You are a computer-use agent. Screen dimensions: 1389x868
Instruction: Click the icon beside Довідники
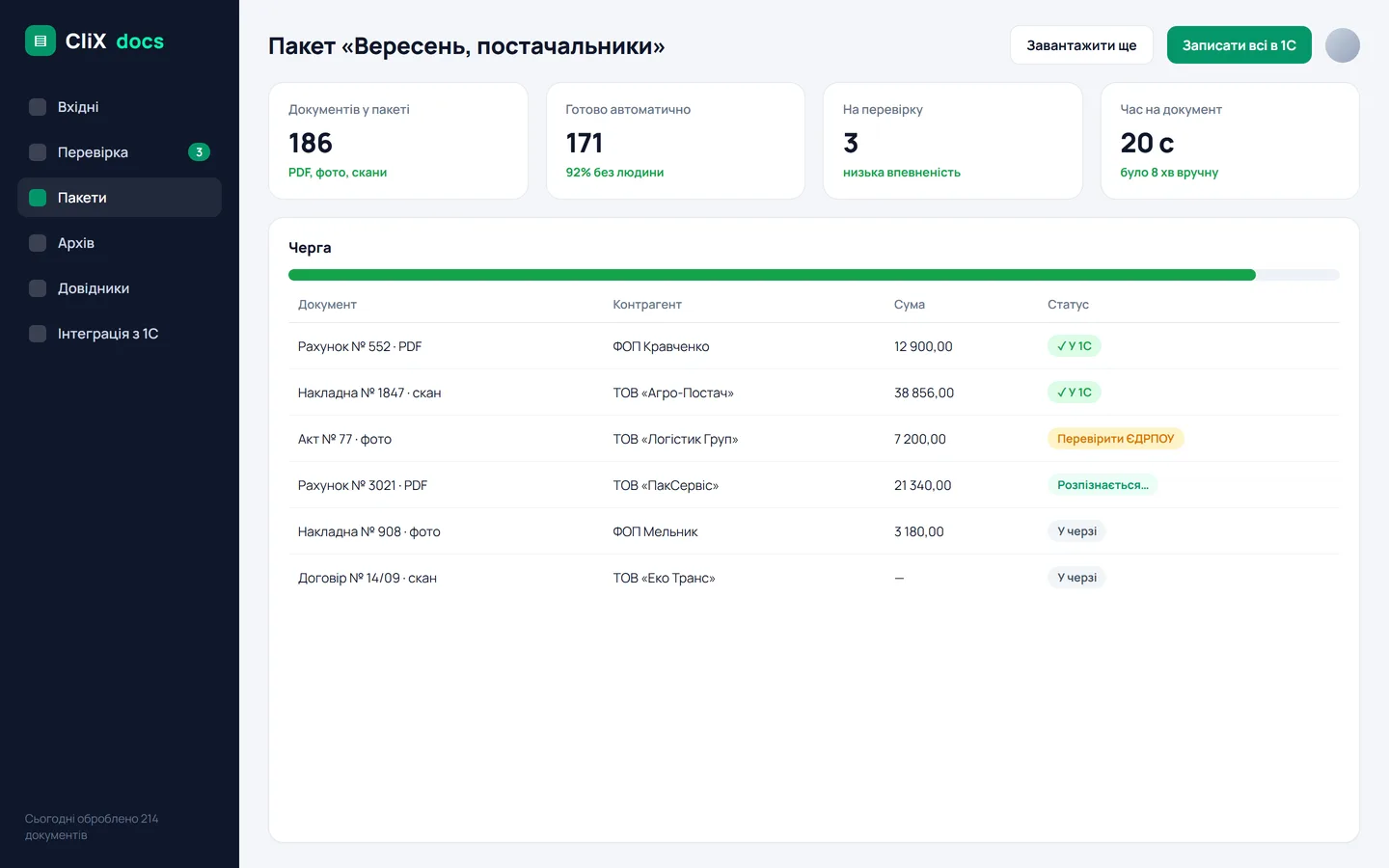click(38, 288)
